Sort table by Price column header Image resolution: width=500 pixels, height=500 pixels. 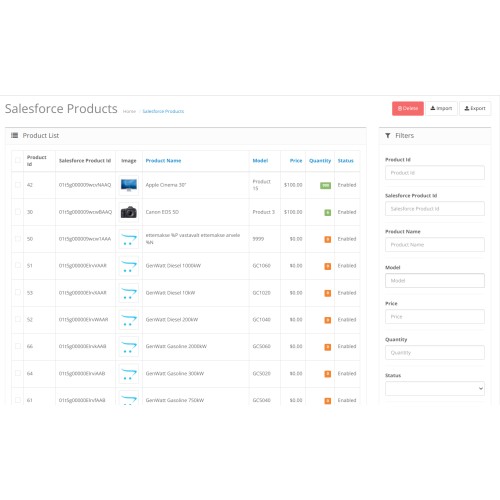pyautogui.click(x=296, y=161)
